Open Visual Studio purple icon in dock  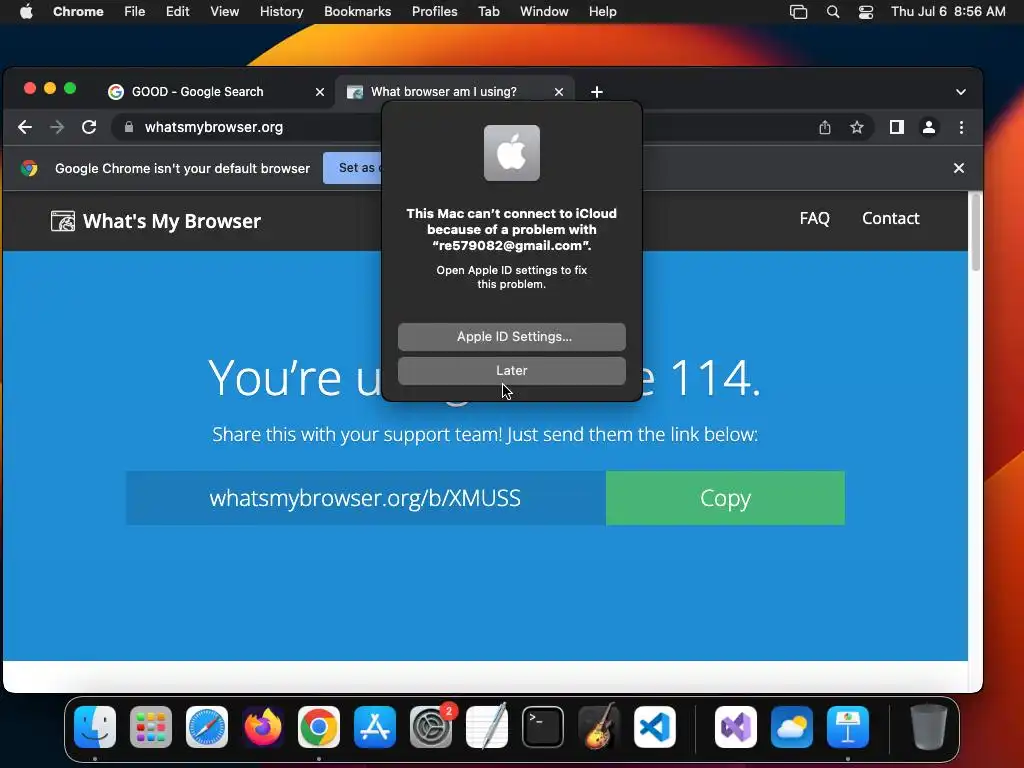[736, 727]
